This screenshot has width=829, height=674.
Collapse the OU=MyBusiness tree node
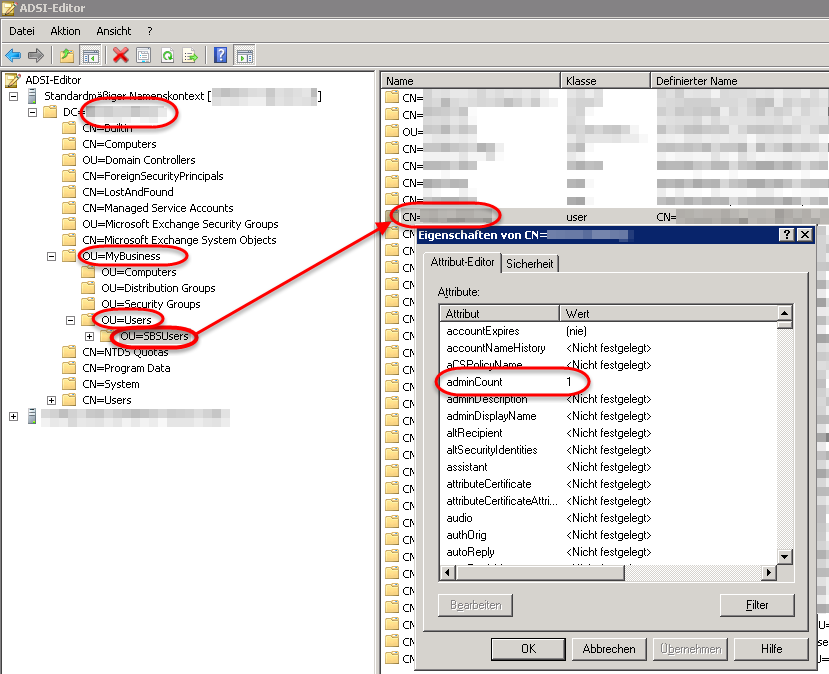click(x=52, y=256)
